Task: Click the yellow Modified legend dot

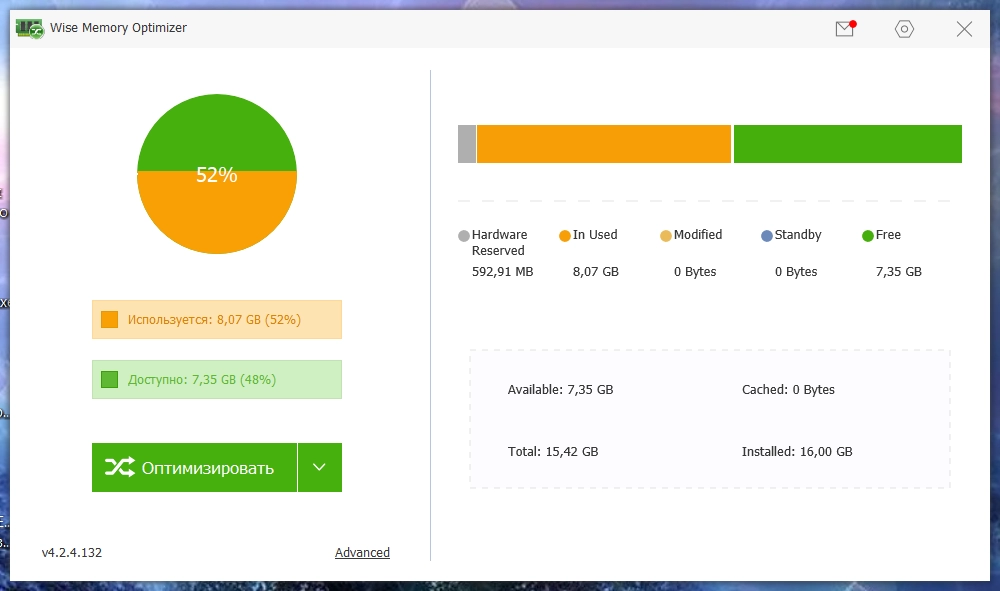Action: [x=666, y=236]
